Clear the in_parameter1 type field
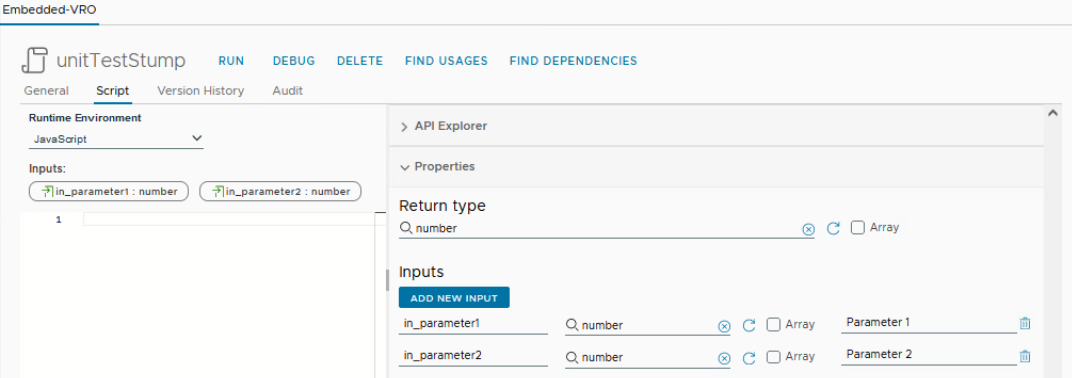The width and height of the screenshot is (1072, 378). (x=724, y=326)
